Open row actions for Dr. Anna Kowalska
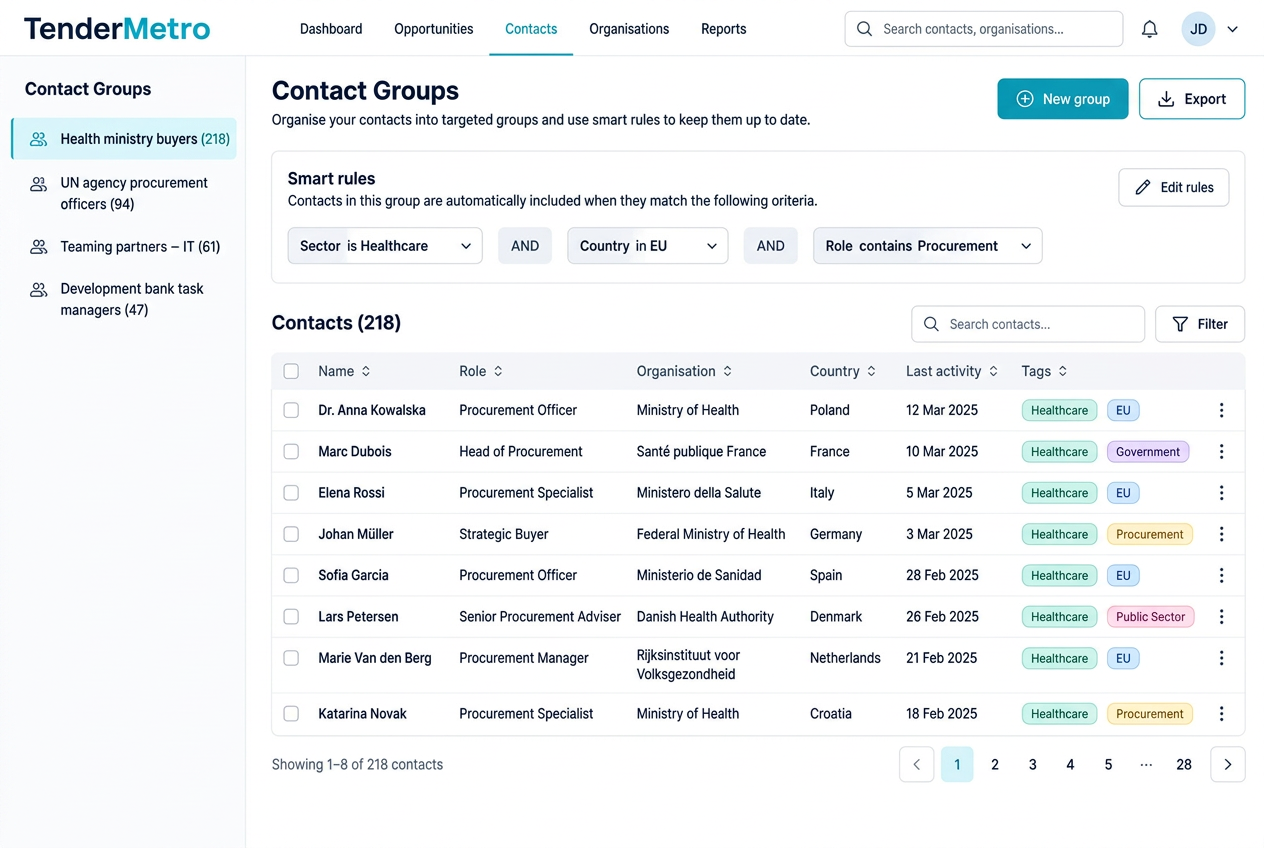1264x848 pixels. click(x=1221, y=410)
